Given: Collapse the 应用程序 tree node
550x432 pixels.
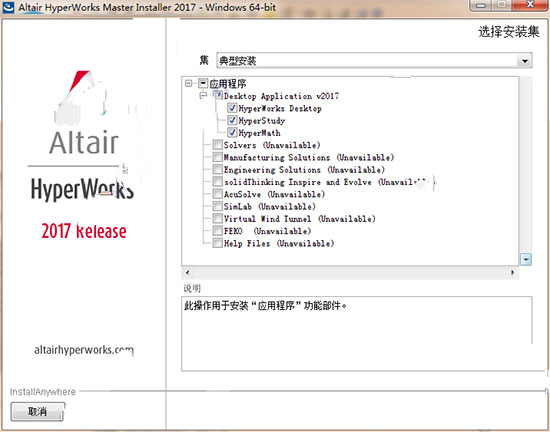Looking at the screenshot, I should [x=189, y=83].
